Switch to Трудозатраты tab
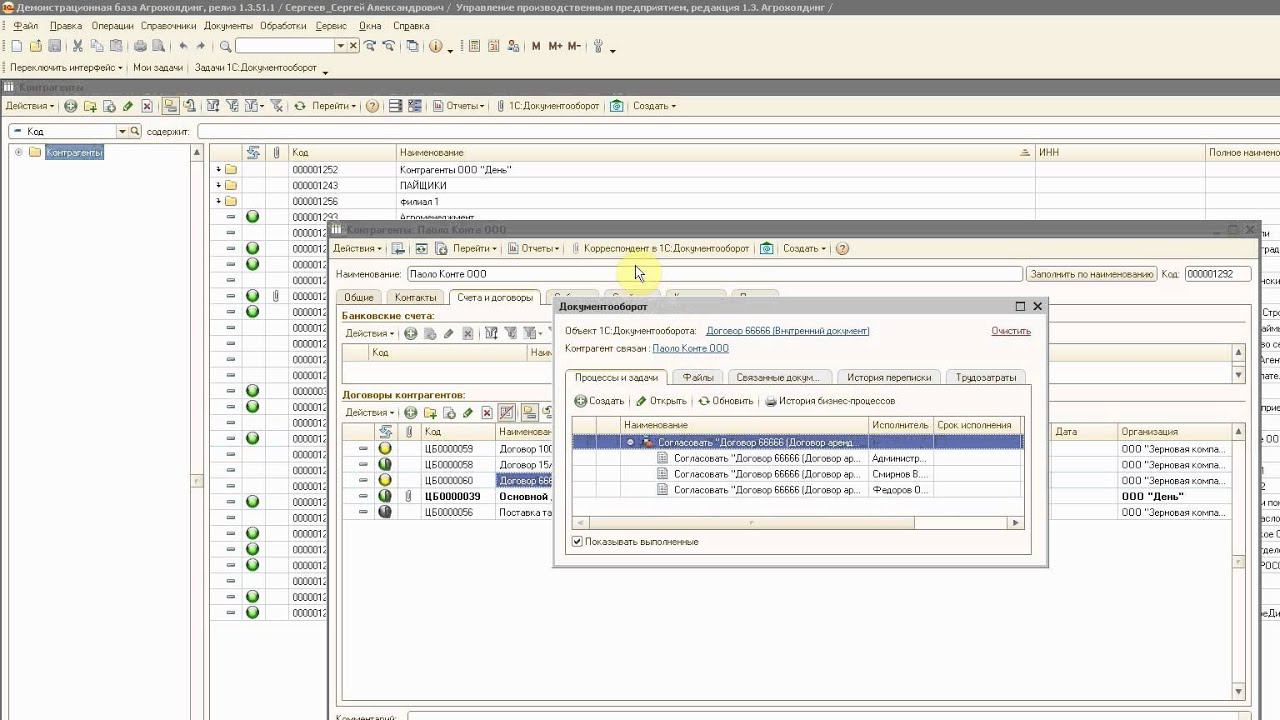This screenshot has width=1280, height=720. 986,377
